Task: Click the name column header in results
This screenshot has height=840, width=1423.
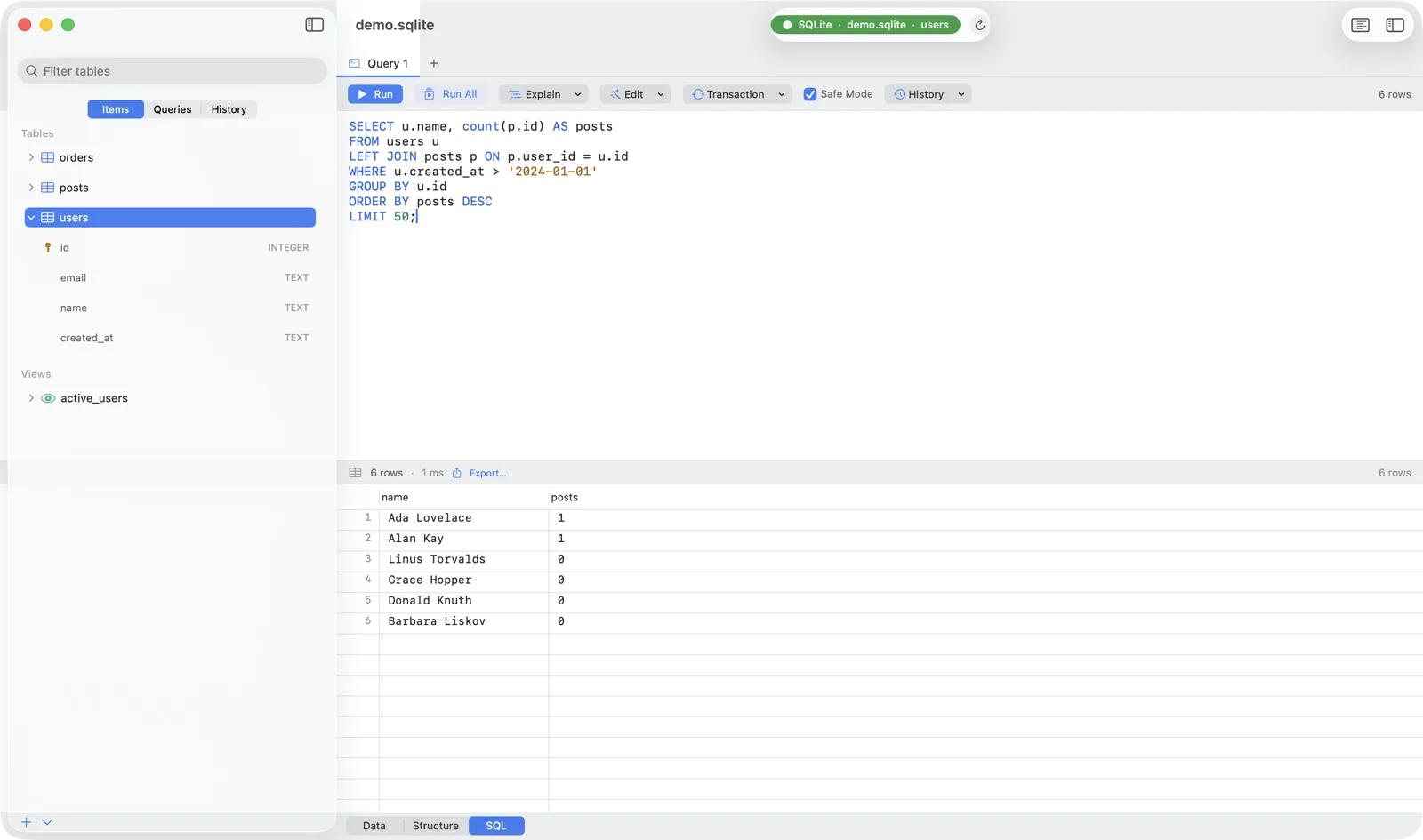Action: pyautogui.click(x=463, y=498)
